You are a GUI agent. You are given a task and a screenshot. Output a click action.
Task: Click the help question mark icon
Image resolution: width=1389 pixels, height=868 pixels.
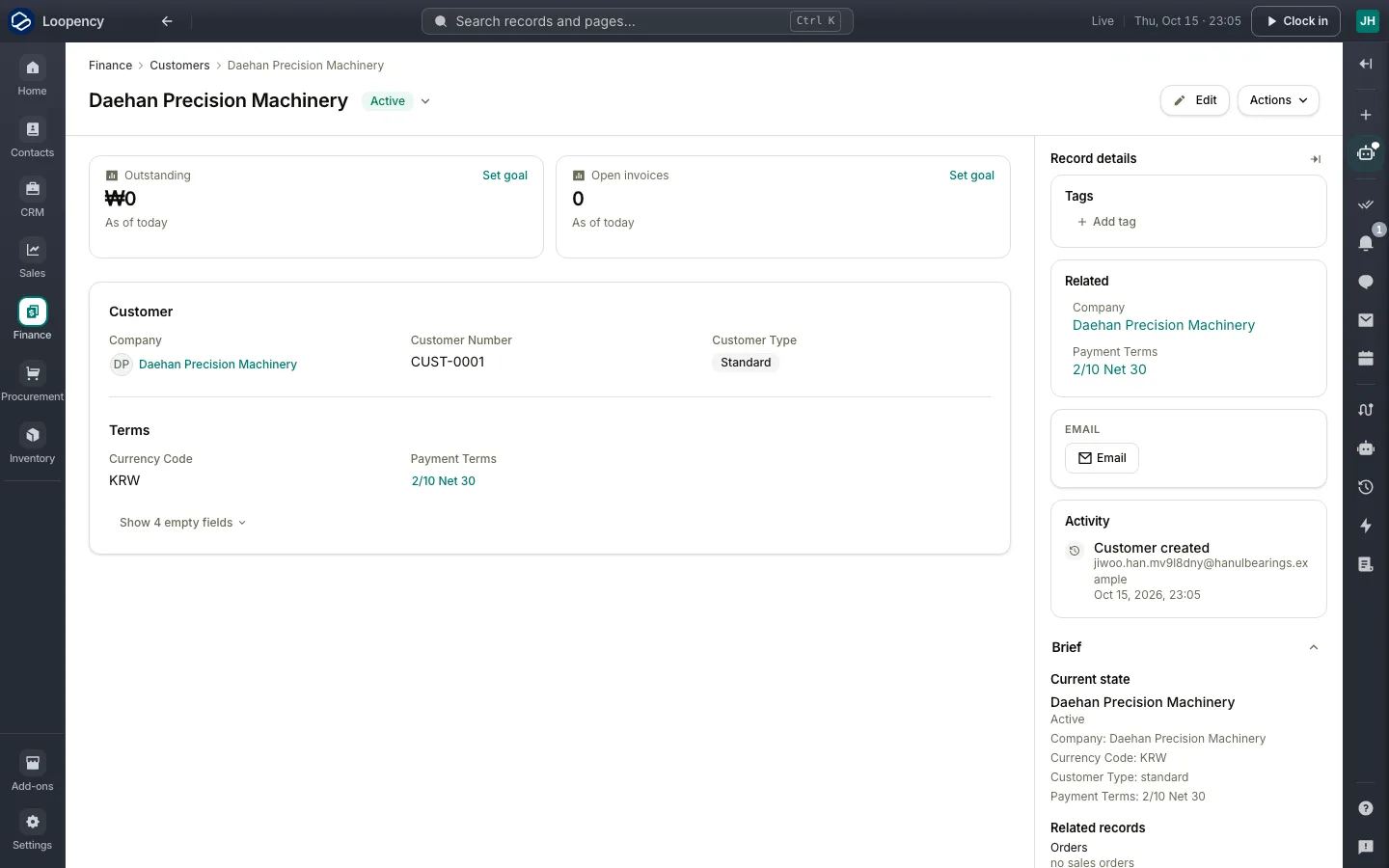(1366, 808)
